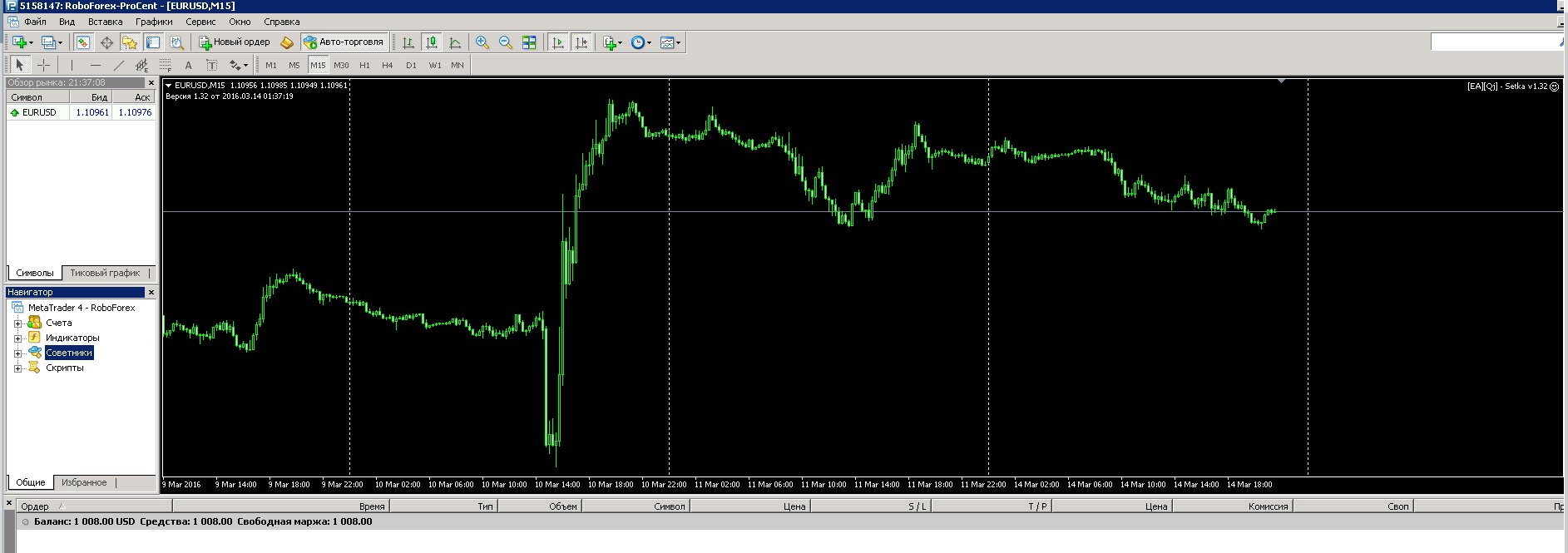The width and height of the screenshot is (1568, 553).
Task: Zoom in on the chart
Action: tap(482, 42)
